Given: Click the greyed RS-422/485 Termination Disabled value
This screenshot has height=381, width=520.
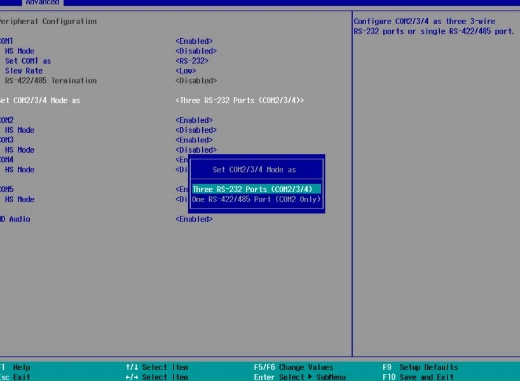Looking at the screenshot, I should (196, 81).
